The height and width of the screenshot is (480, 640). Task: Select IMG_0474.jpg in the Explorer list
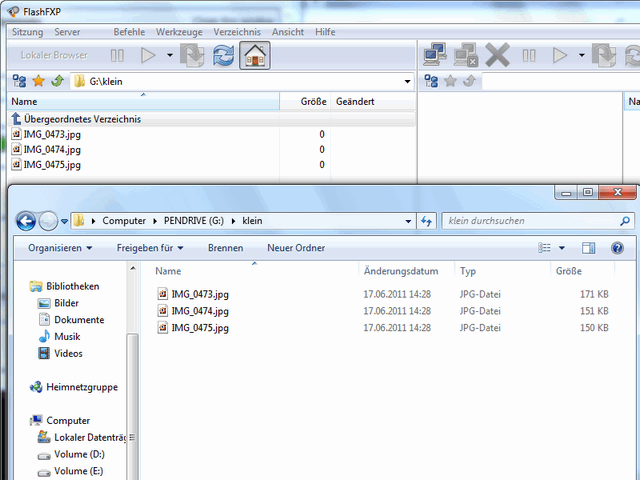tap(200, 311)
